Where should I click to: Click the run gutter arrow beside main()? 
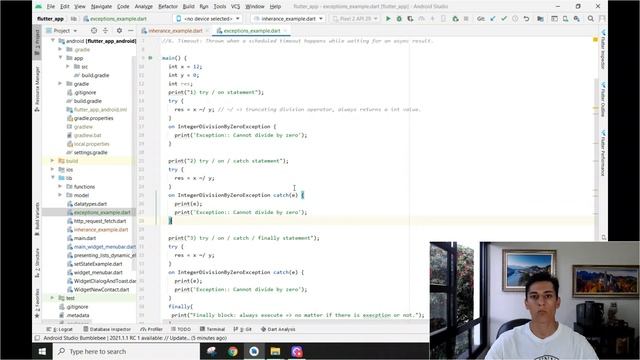coord(150,58)
